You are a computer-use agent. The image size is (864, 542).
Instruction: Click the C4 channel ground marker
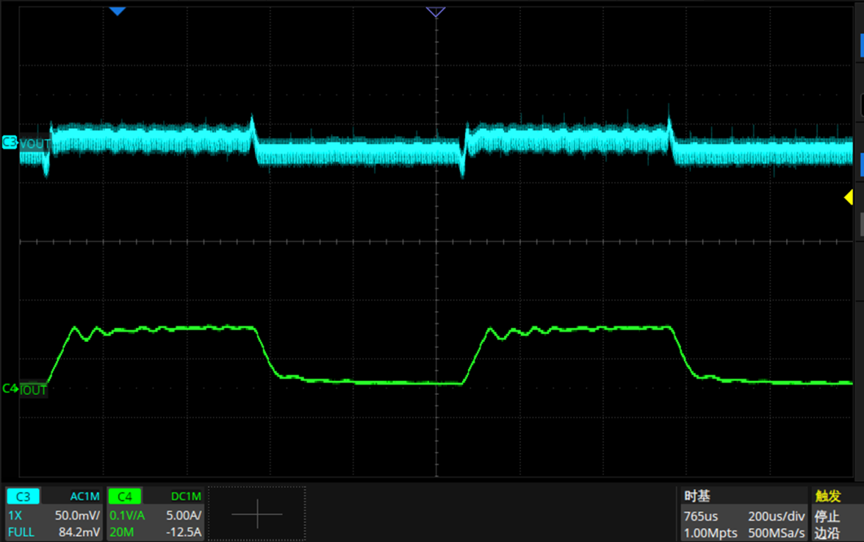[x=10, y=388]
